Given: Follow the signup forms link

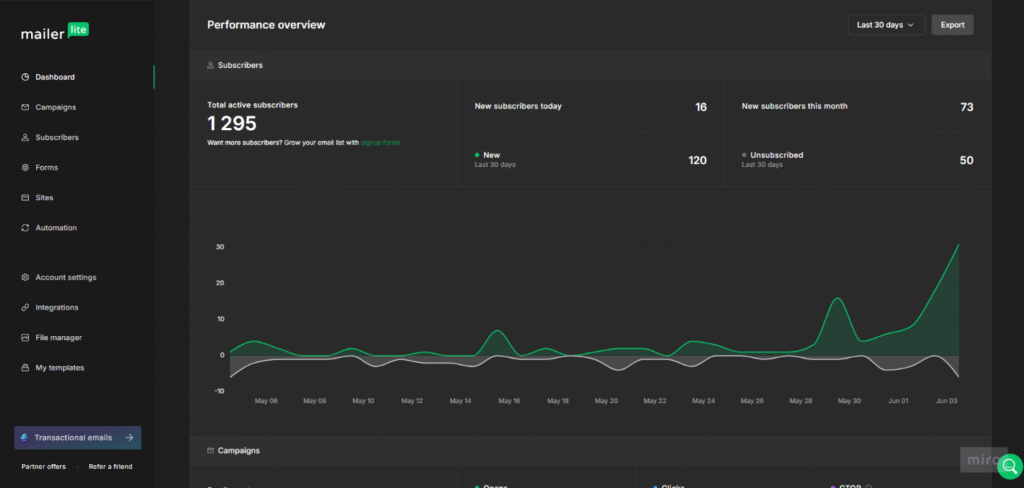Looking at the screenshot, I should tap(380, 143).
